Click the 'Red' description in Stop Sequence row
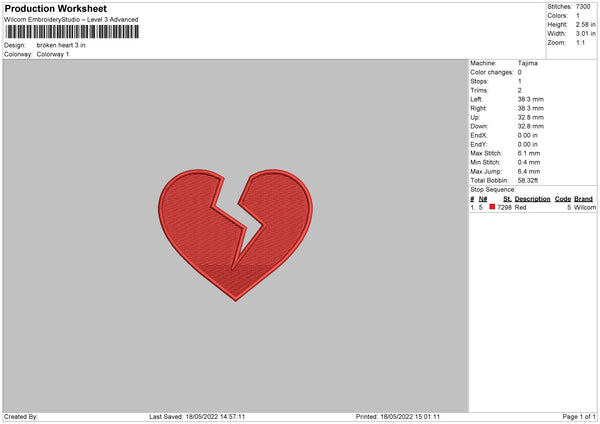This screenshot has width=600, height=424. pyautogui.click(x=520, y=207)
